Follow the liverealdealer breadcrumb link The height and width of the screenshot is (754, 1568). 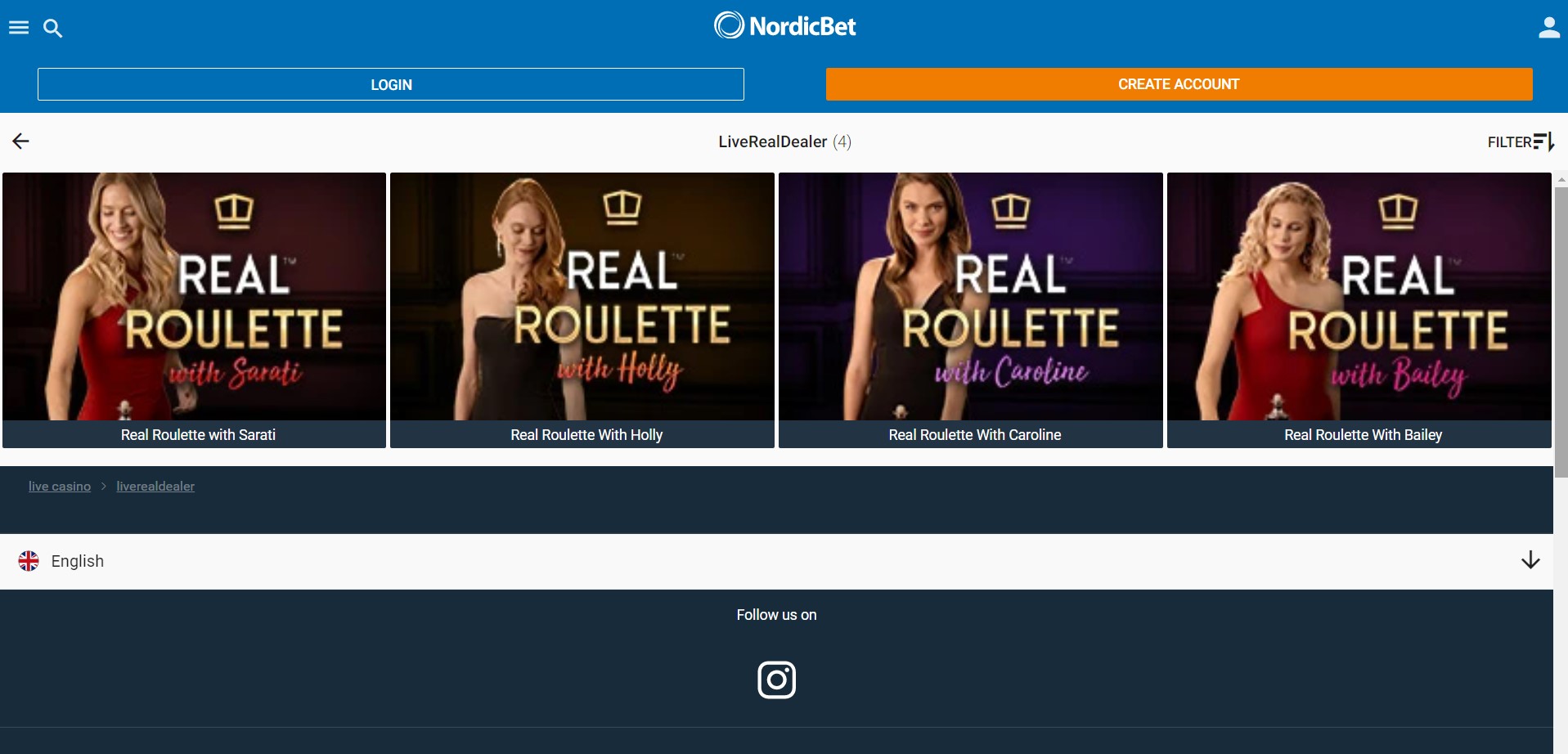click(155, 487)
